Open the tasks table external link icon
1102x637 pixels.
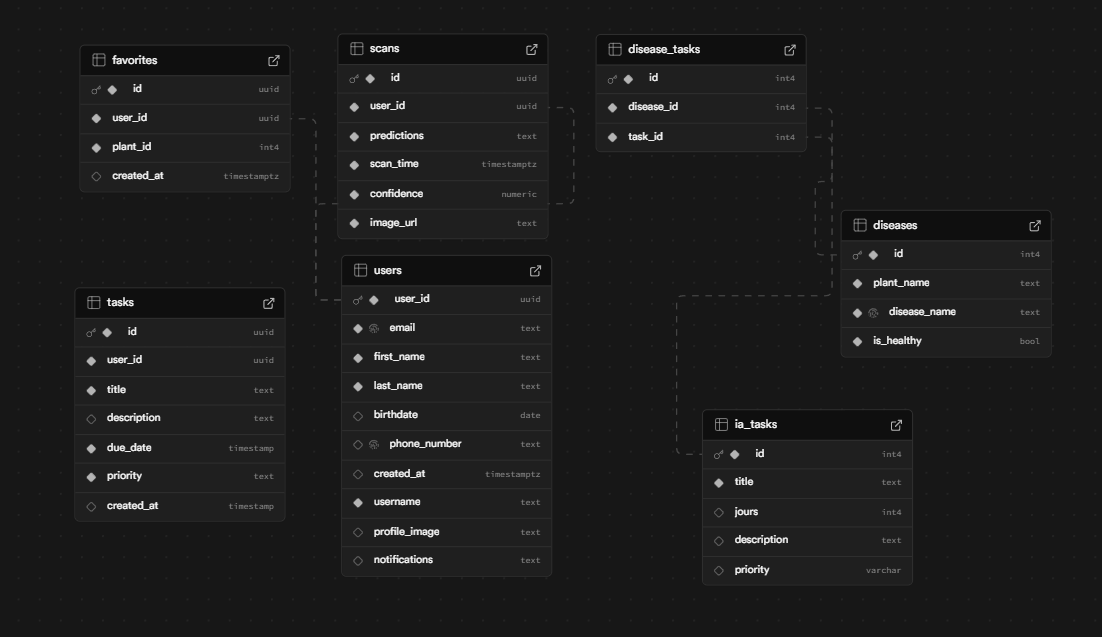pos(269,303)
